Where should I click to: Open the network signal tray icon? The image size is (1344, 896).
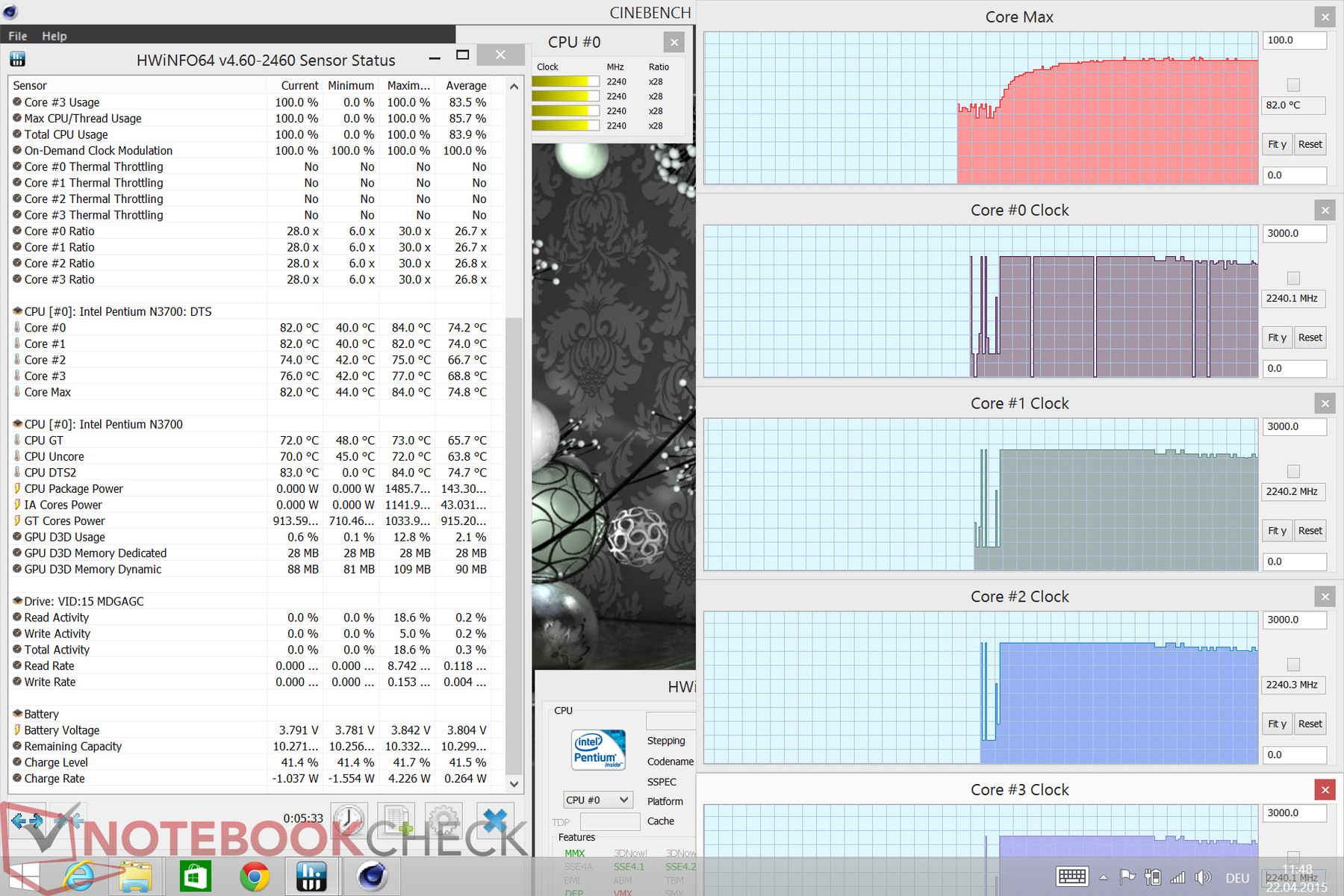pos(1177,877)
